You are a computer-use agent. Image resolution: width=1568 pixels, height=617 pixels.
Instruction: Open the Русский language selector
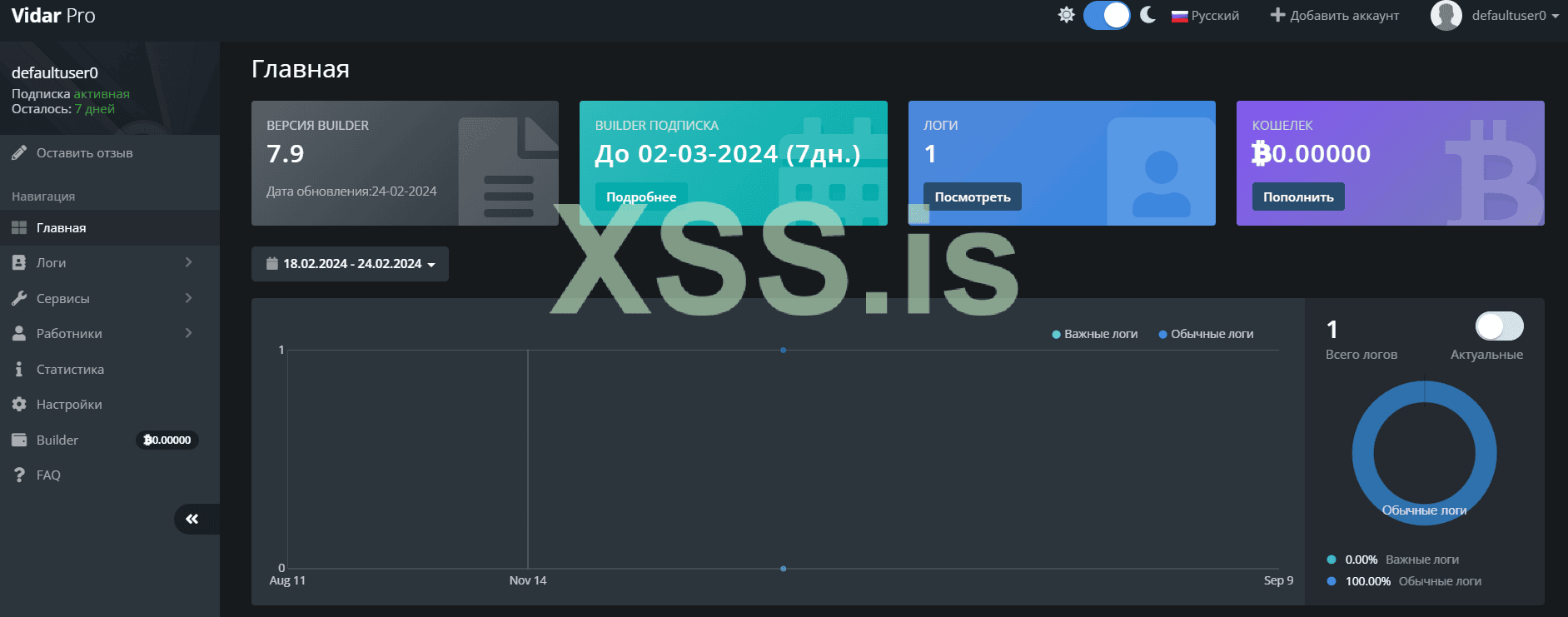coord(1205,16)
